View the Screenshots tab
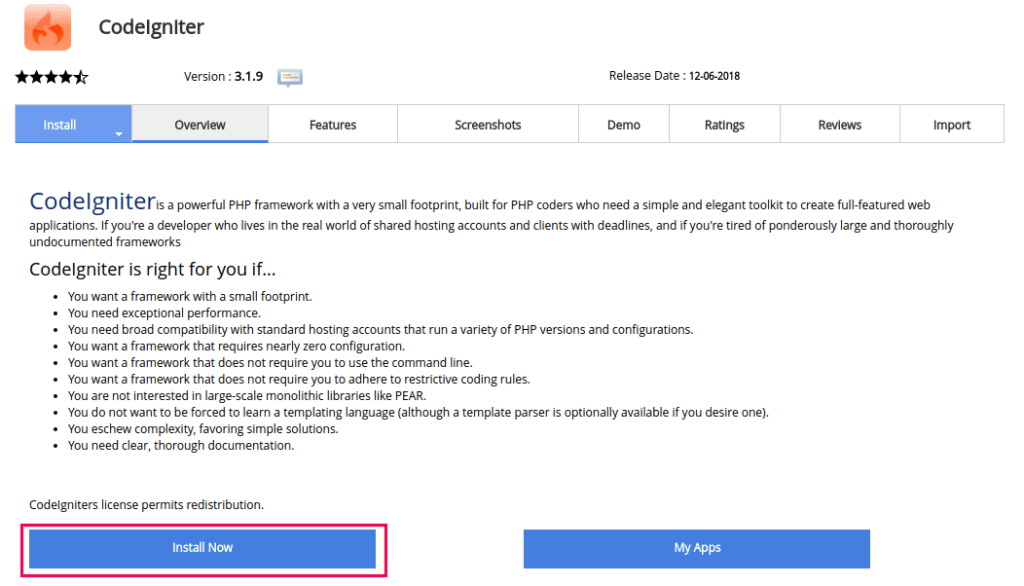 pyautogui.click(x=488, y=125)
